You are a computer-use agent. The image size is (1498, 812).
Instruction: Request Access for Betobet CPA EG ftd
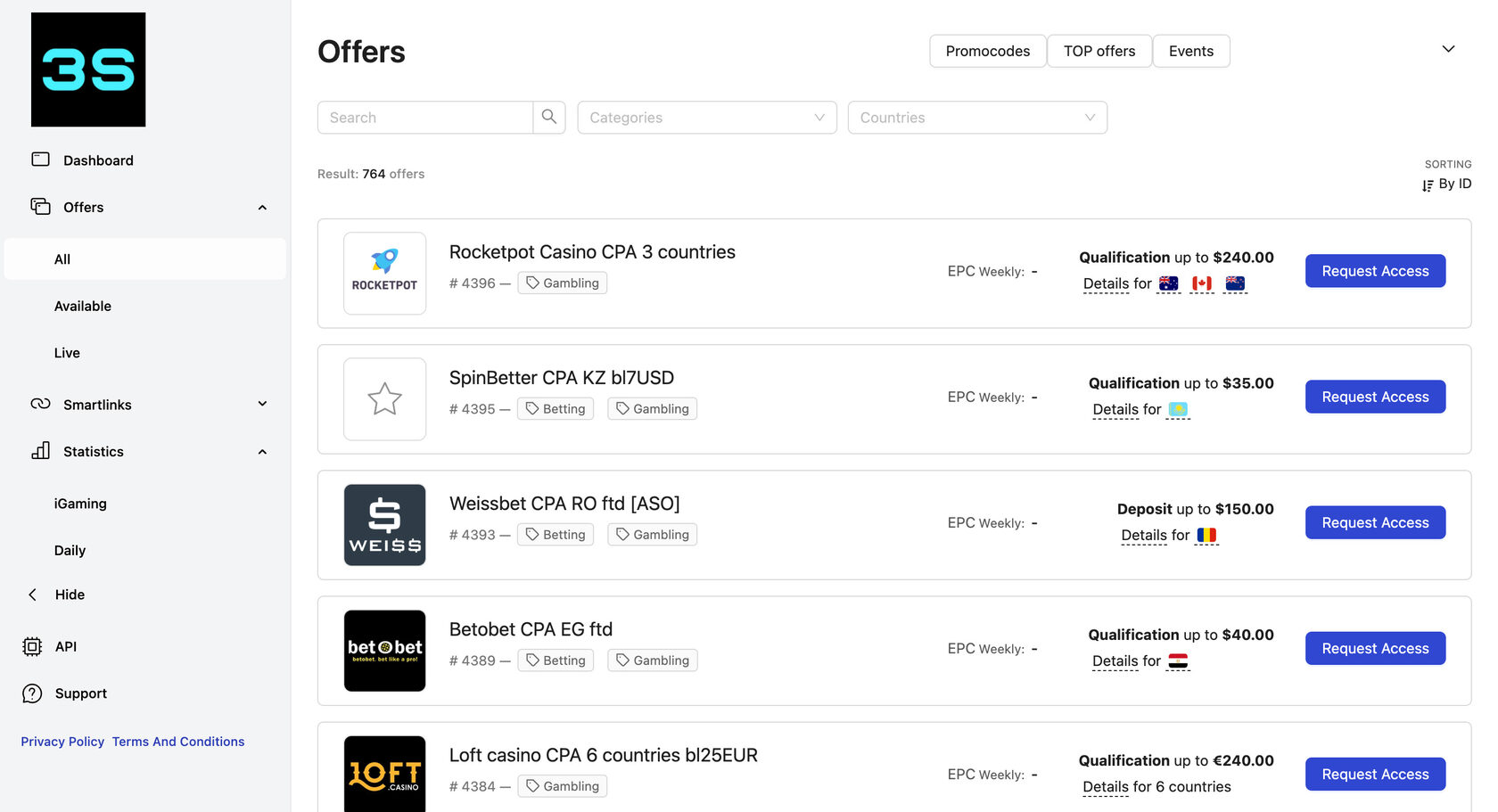click(1375, 648)
